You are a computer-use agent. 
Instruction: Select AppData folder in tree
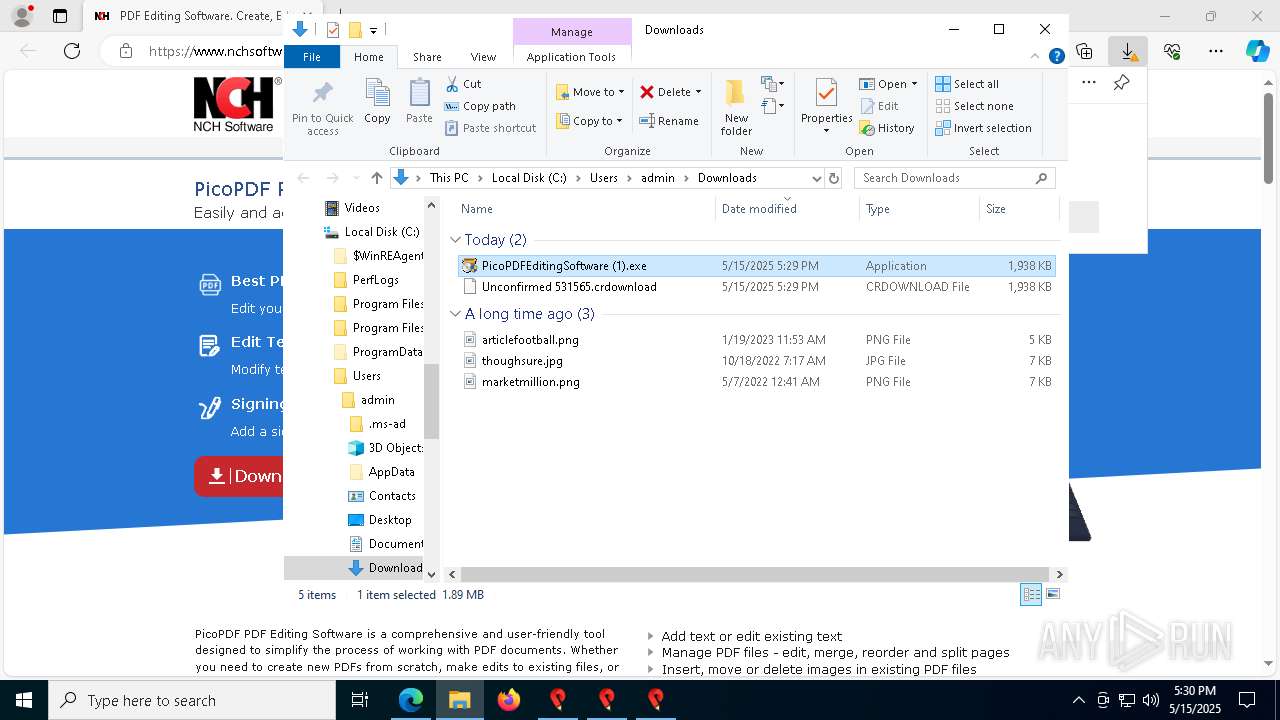381,472
